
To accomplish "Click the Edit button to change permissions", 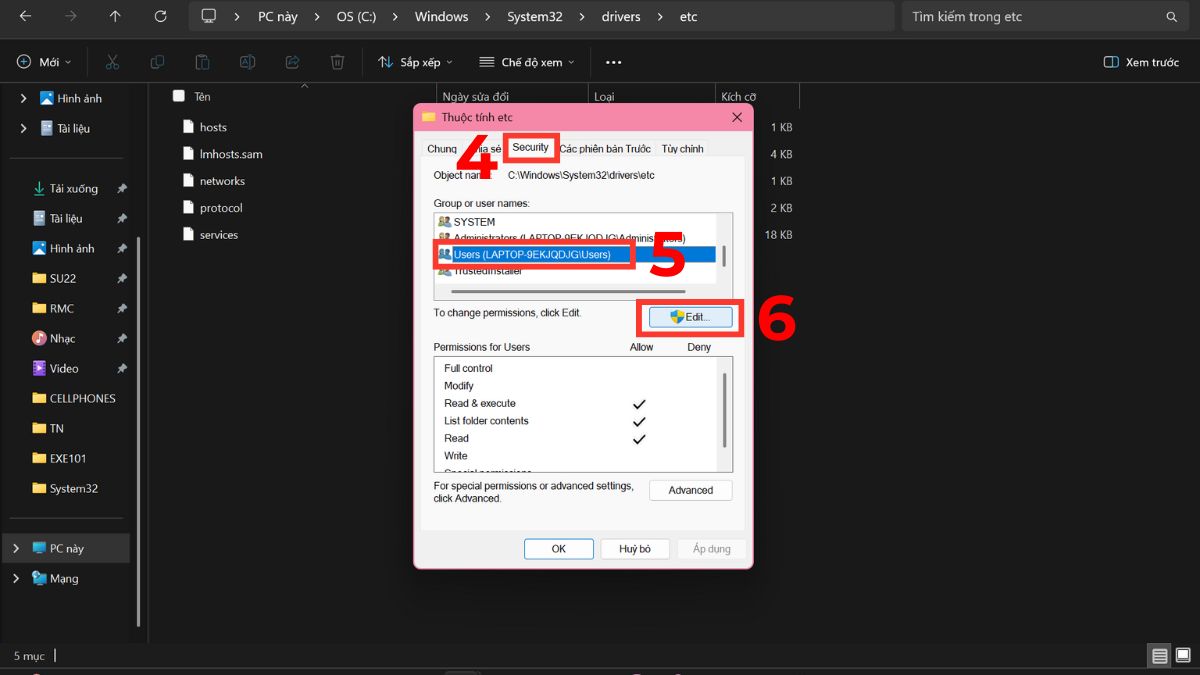I will (x=691, y=317).
